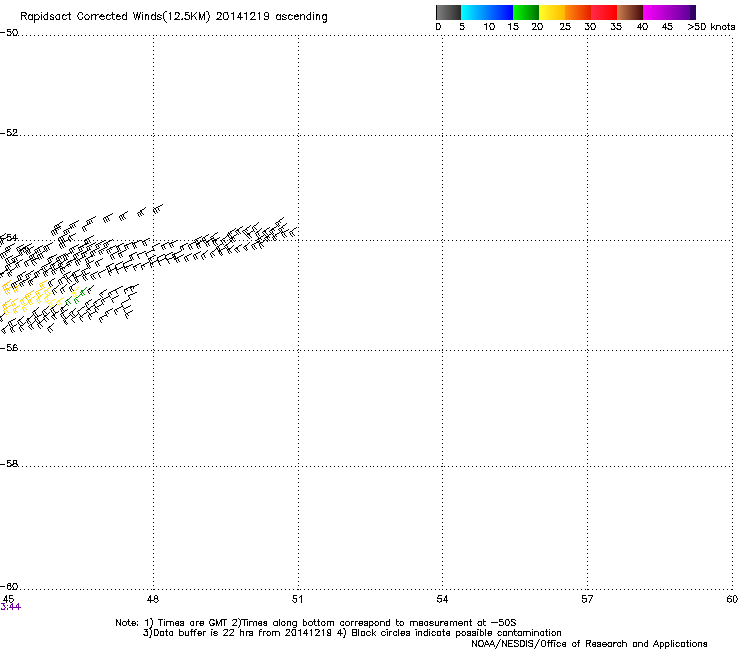Viewport: 740px width, 650px height.
Task: Click the longitude label '54'
Action: click(x=442, y=599)
